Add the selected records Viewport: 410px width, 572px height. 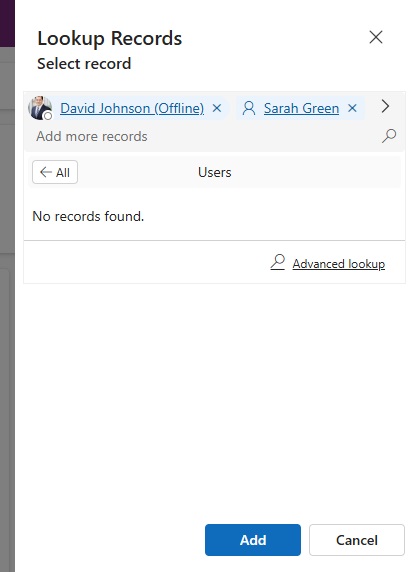[253, 540]
